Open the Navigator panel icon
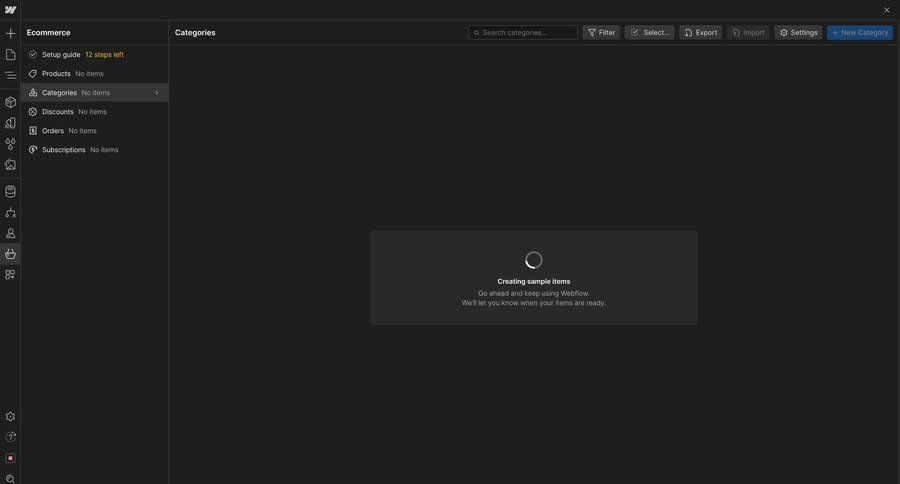 pyautogui.click(x=10, y=75)
